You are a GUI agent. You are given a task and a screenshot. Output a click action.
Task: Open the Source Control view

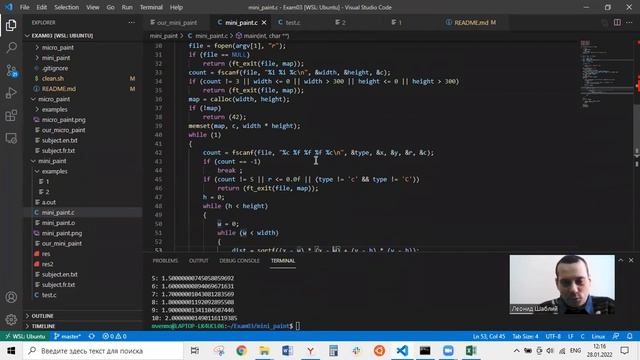pyautogui.click(x=11, y=71)
